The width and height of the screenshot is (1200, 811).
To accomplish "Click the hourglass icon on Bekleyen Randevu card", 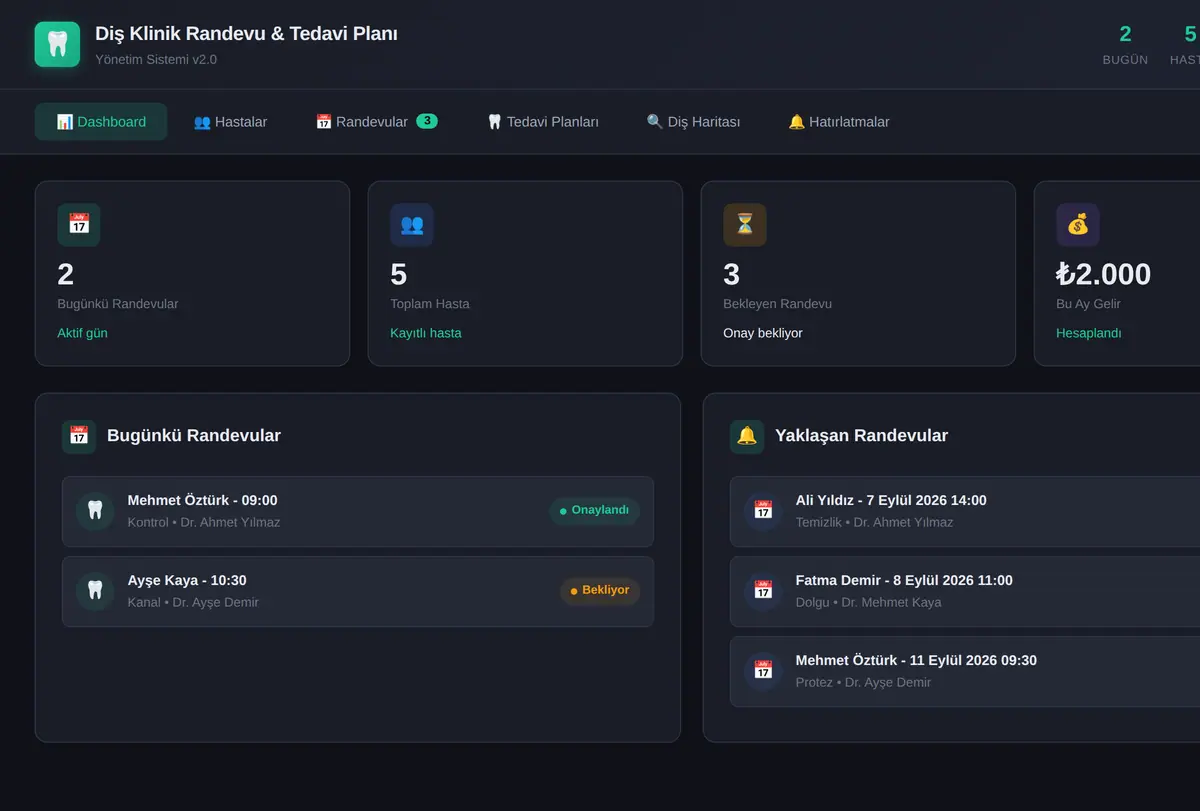I will click(x=745, y=225).
